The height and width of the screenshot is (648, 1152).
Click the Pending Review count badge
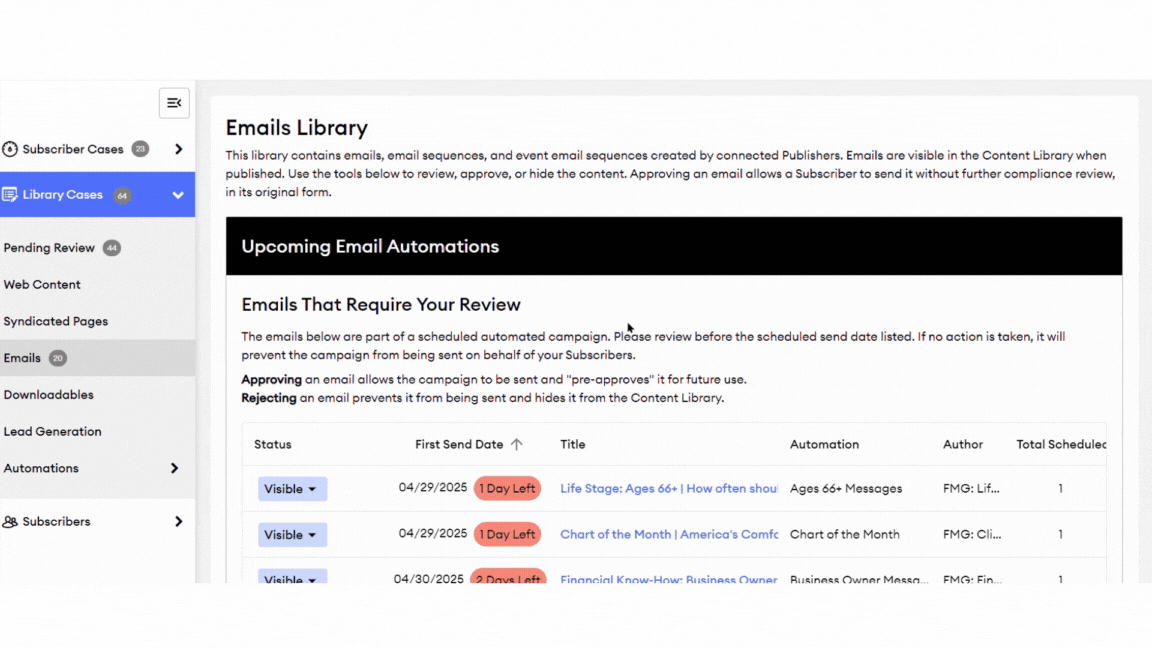click(112, 248)
